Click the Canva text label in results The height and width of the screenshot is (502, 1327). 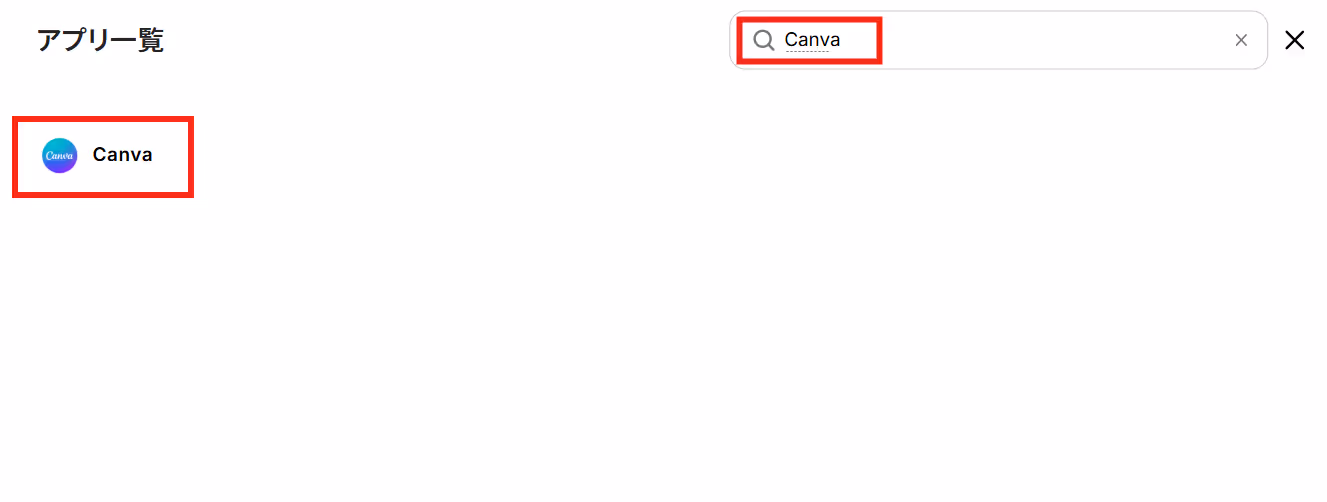click(123, 155)
